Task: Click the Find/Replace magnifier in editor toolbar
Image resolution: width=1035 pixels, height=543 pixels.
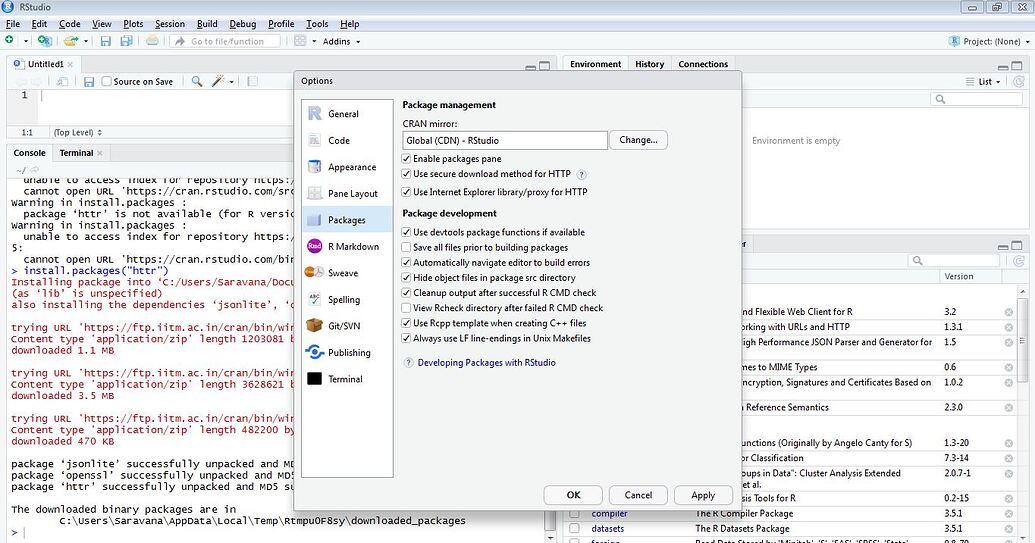Action: tap(196, 81)
